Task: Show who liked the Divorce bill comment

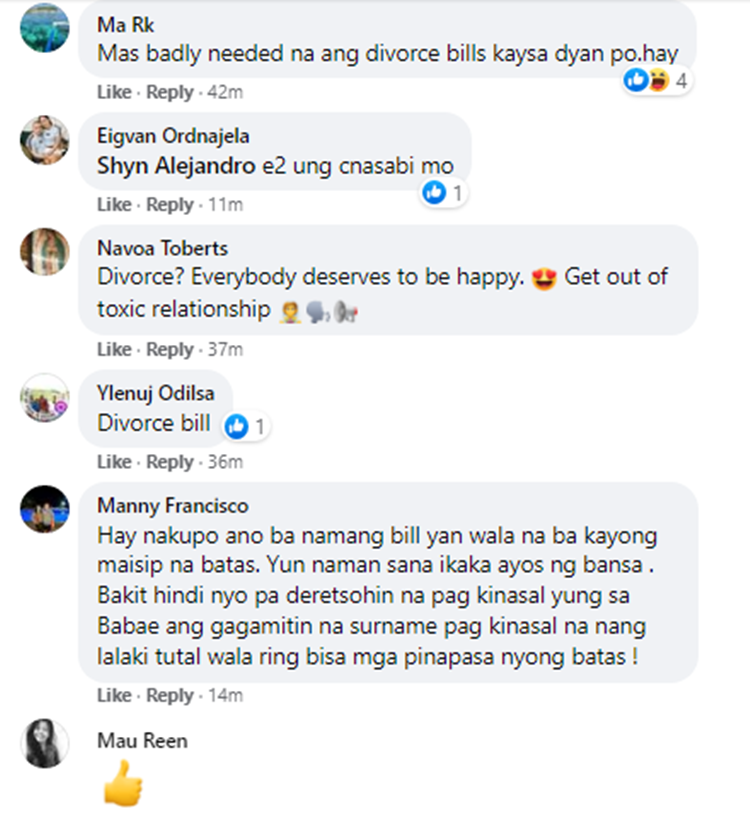Action: [246, 427]
